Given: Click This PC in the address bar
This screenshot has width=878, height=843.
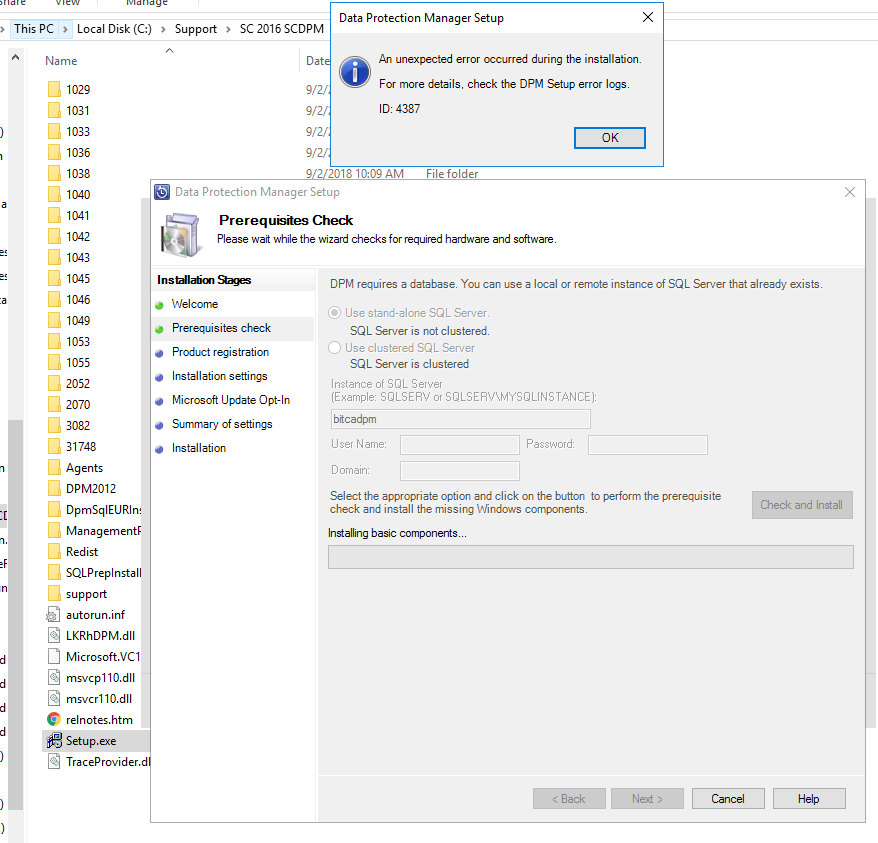Looking at the screenshot, I should pyautogui.click(x=34, y=29).
